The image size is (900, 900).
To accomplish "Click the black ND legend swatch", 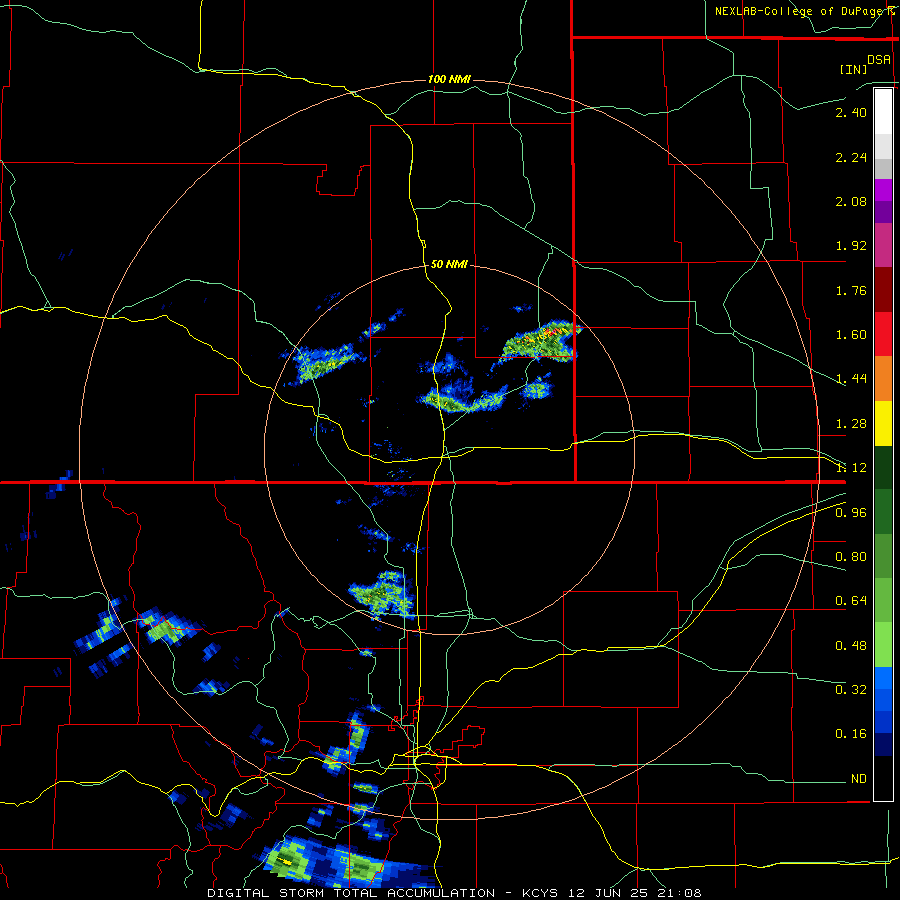I will 883,778.
